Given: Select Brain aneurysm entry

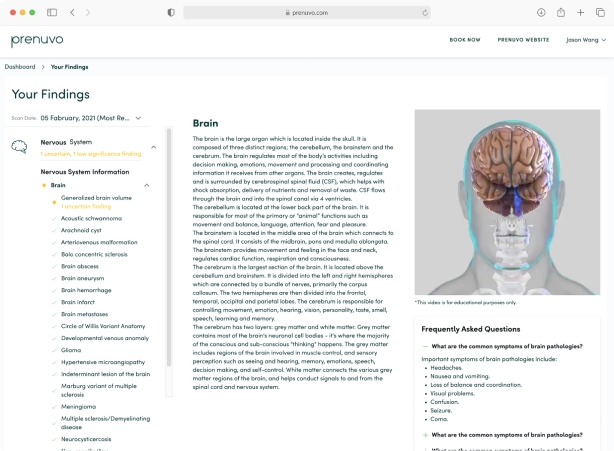Looking at the screenshot, I should [82, 278].
